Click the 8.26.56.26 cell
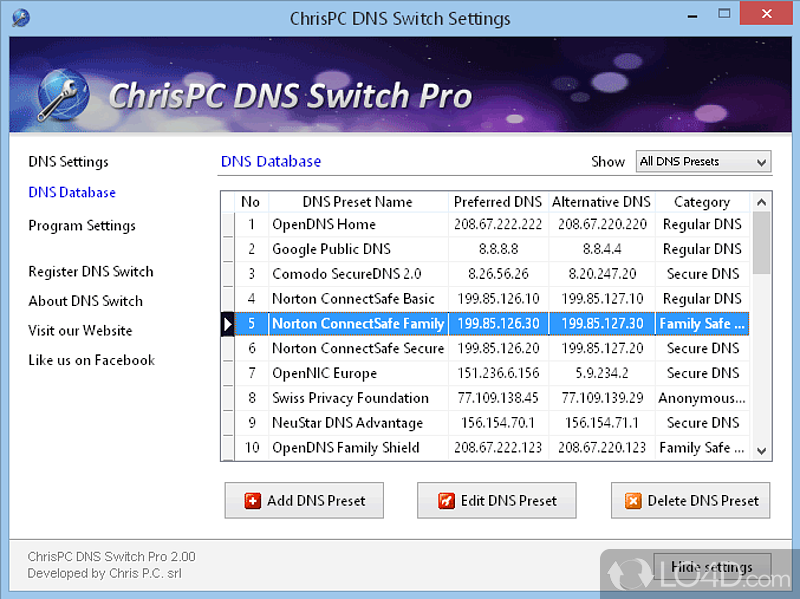800x599 pixels. point(498,274)
